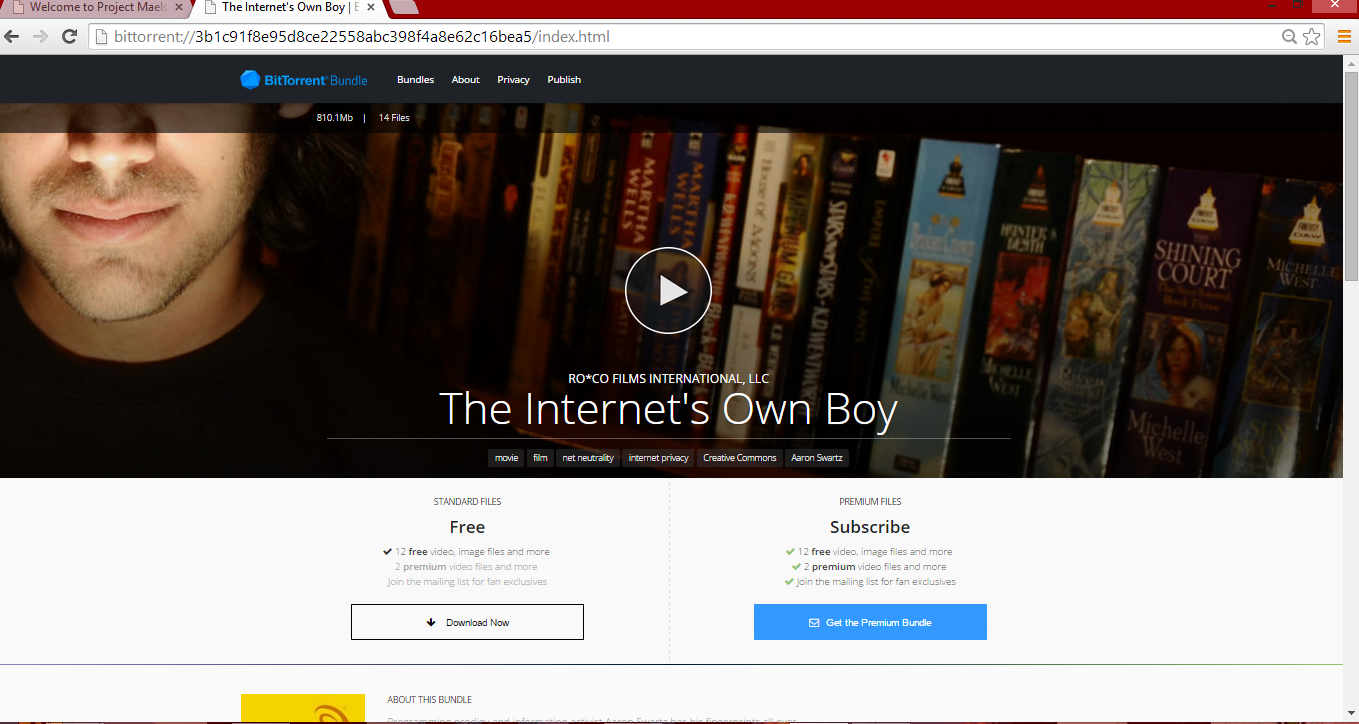
Task: Open a new browser tab
Action: click(x=401, y=8)
